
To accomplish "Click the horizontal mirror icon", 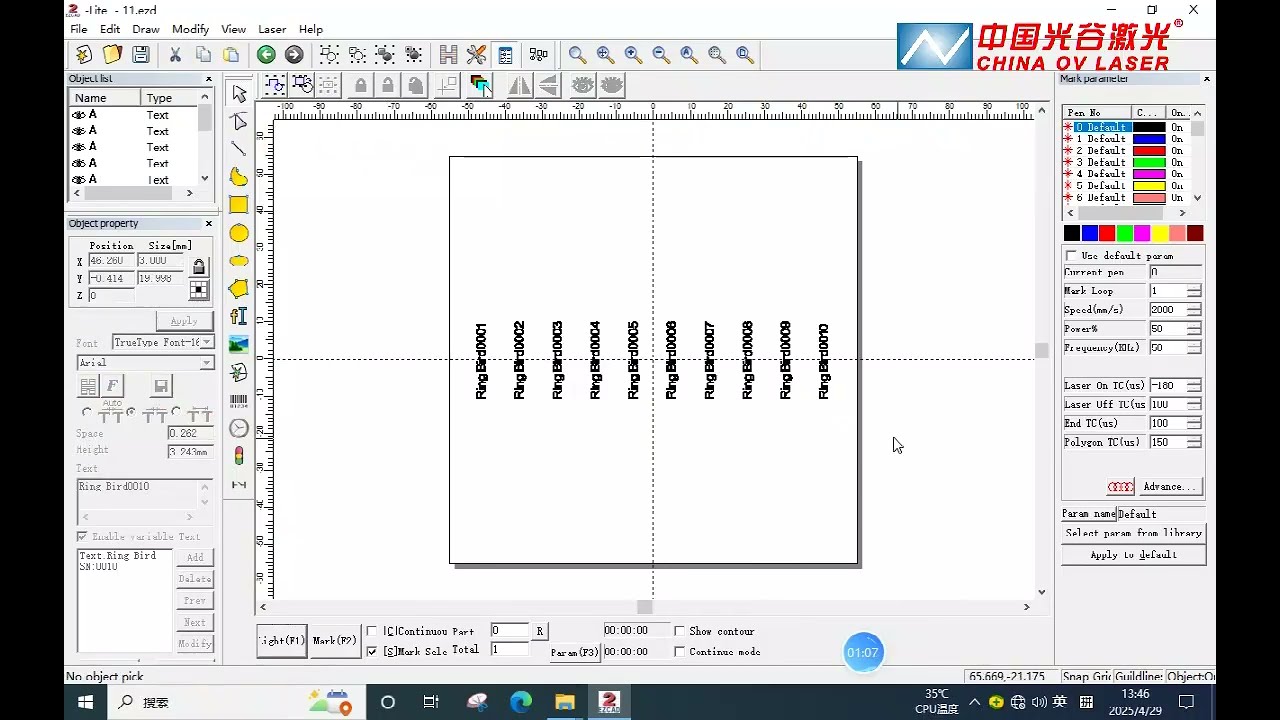I will coord(519,86).
